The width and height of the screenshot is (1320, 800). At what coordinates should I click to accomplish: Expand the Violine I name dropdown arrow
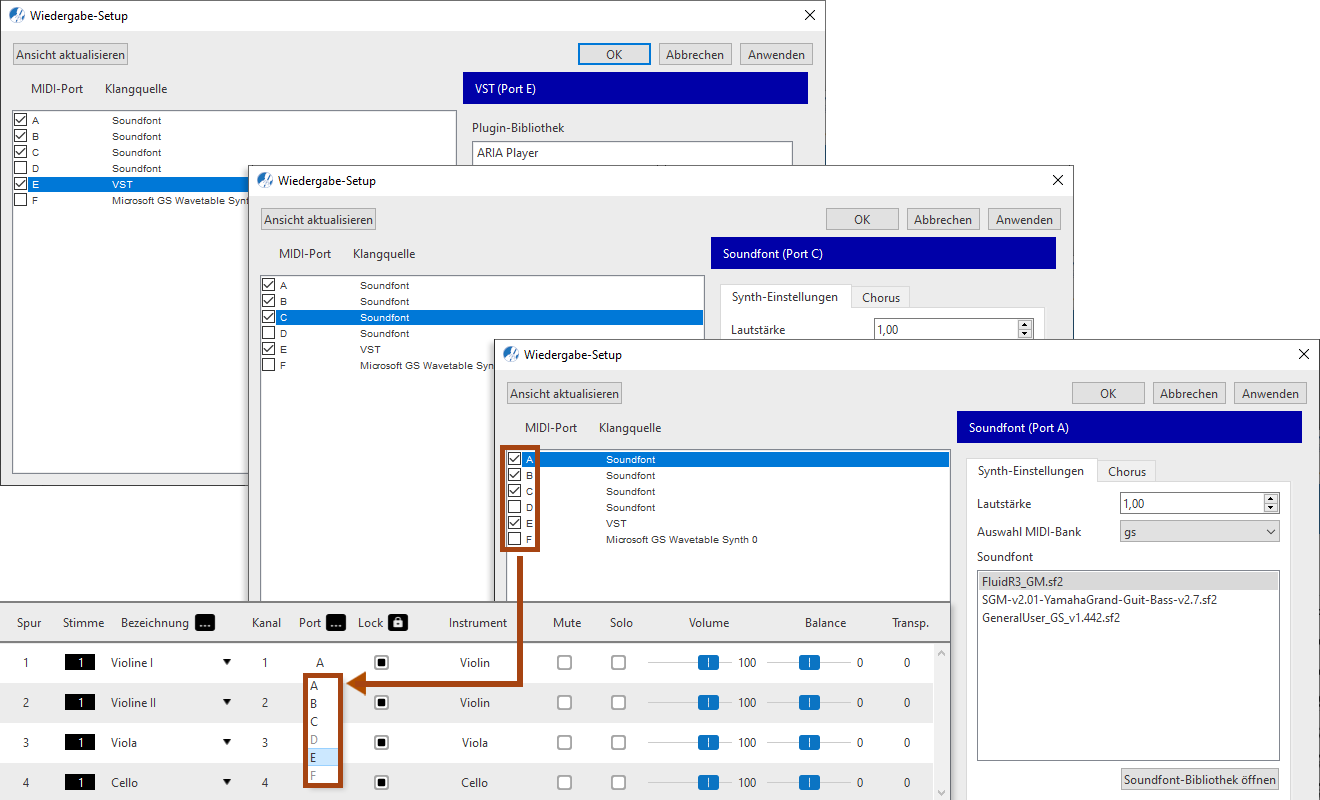pyautogui.click(x=227, y=662)
